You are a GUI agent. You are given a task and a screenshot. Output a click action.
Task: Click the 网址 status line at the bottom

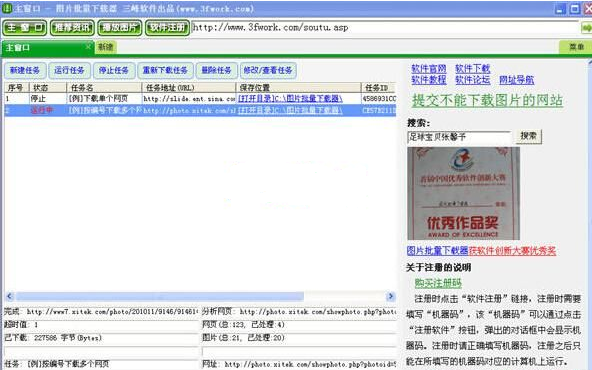tap(299, 364)
